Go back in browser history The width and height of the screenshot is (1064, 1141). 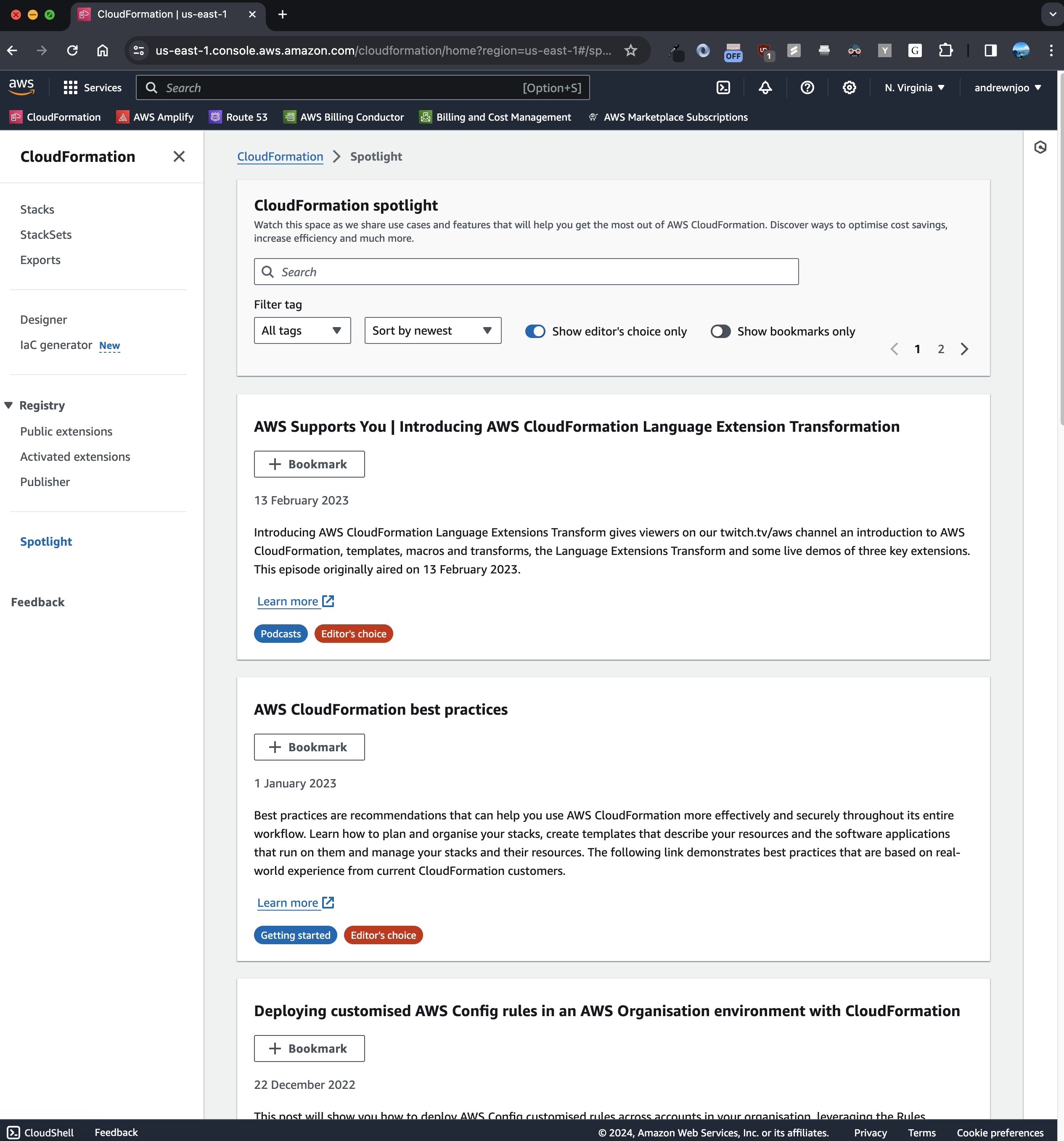(x=12, y=50)
